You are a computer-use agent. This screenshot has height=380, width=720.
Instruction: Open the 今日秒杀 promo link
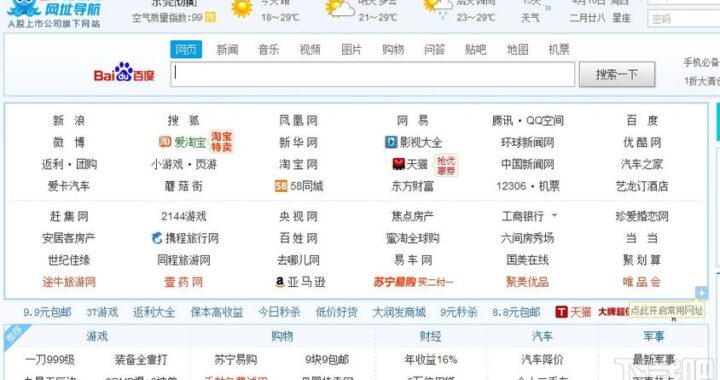pos(279,312)
